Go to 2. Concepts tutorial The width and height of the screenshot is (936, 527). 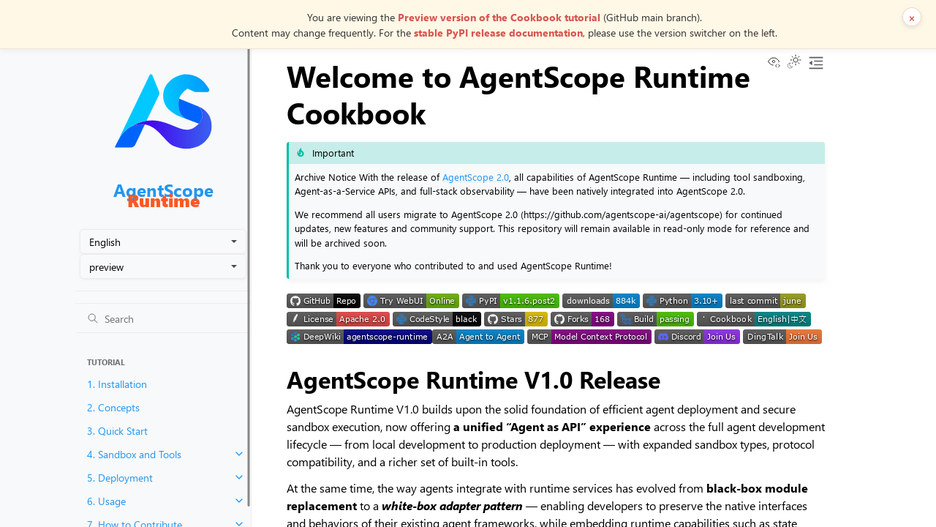tap(113, 408)
